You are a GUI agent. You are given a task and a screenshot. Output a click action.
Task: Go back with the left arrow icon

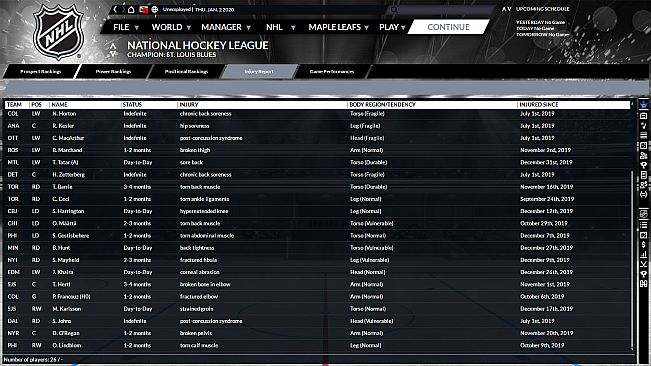115,9
